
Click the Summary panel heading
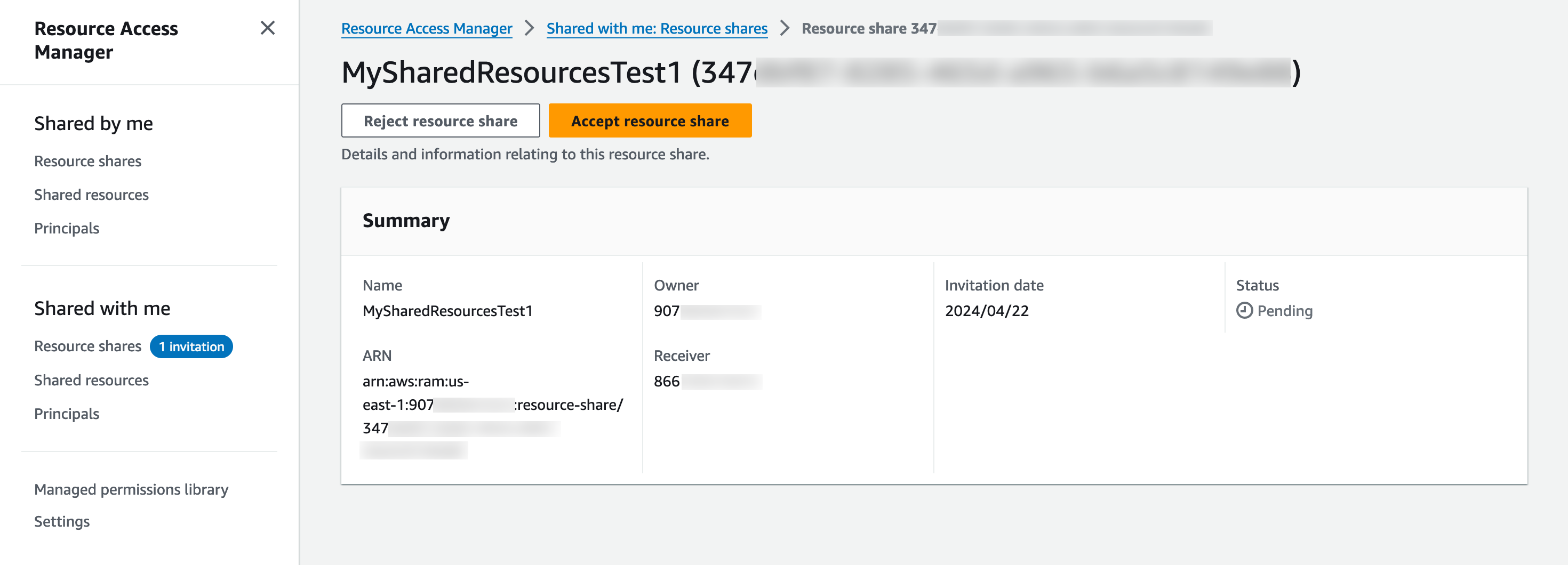406,220
